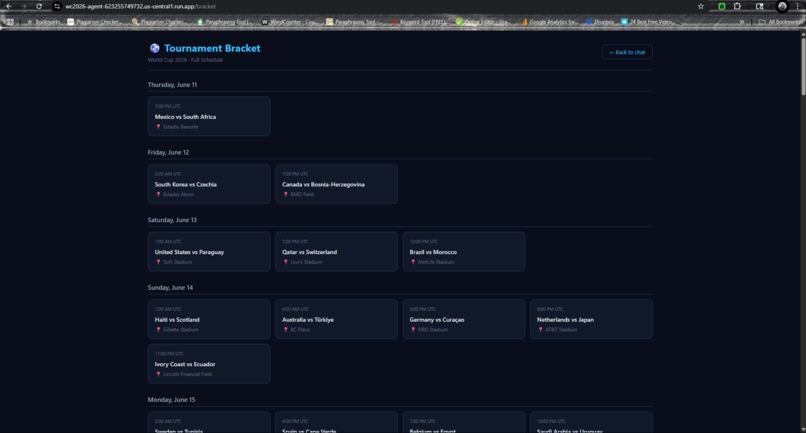Screen dimensions: 806x433
Task: Bookmark this page with star icon
Action: tap(701, 6)
